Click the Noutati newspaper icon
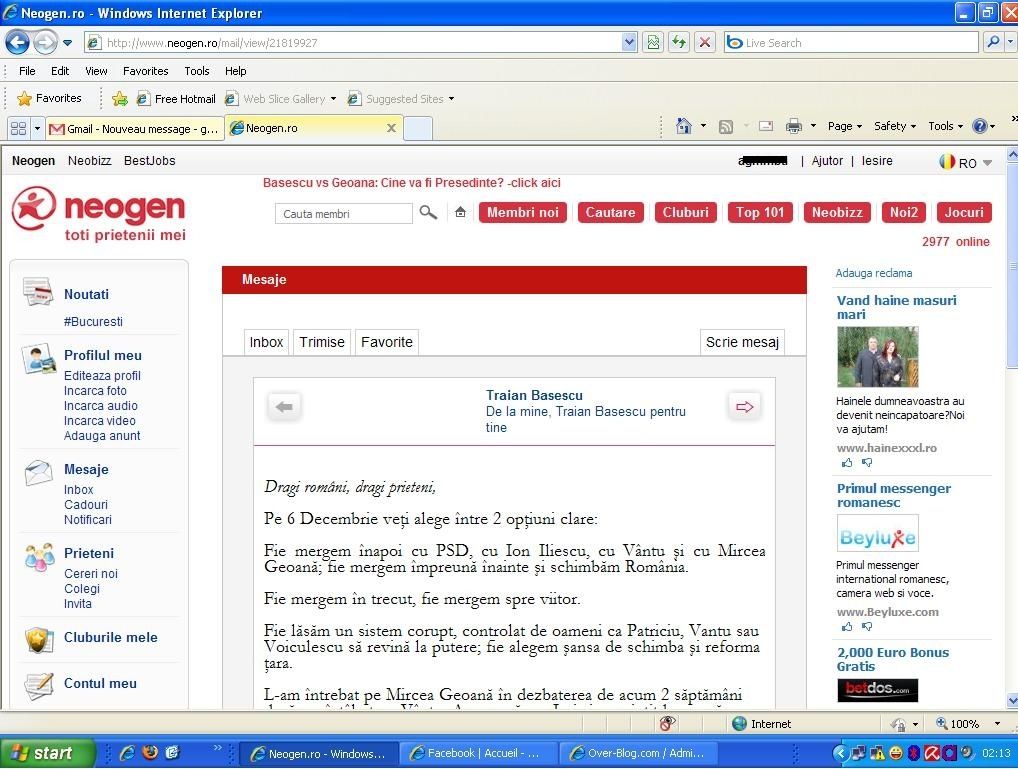 pos(38,292)
